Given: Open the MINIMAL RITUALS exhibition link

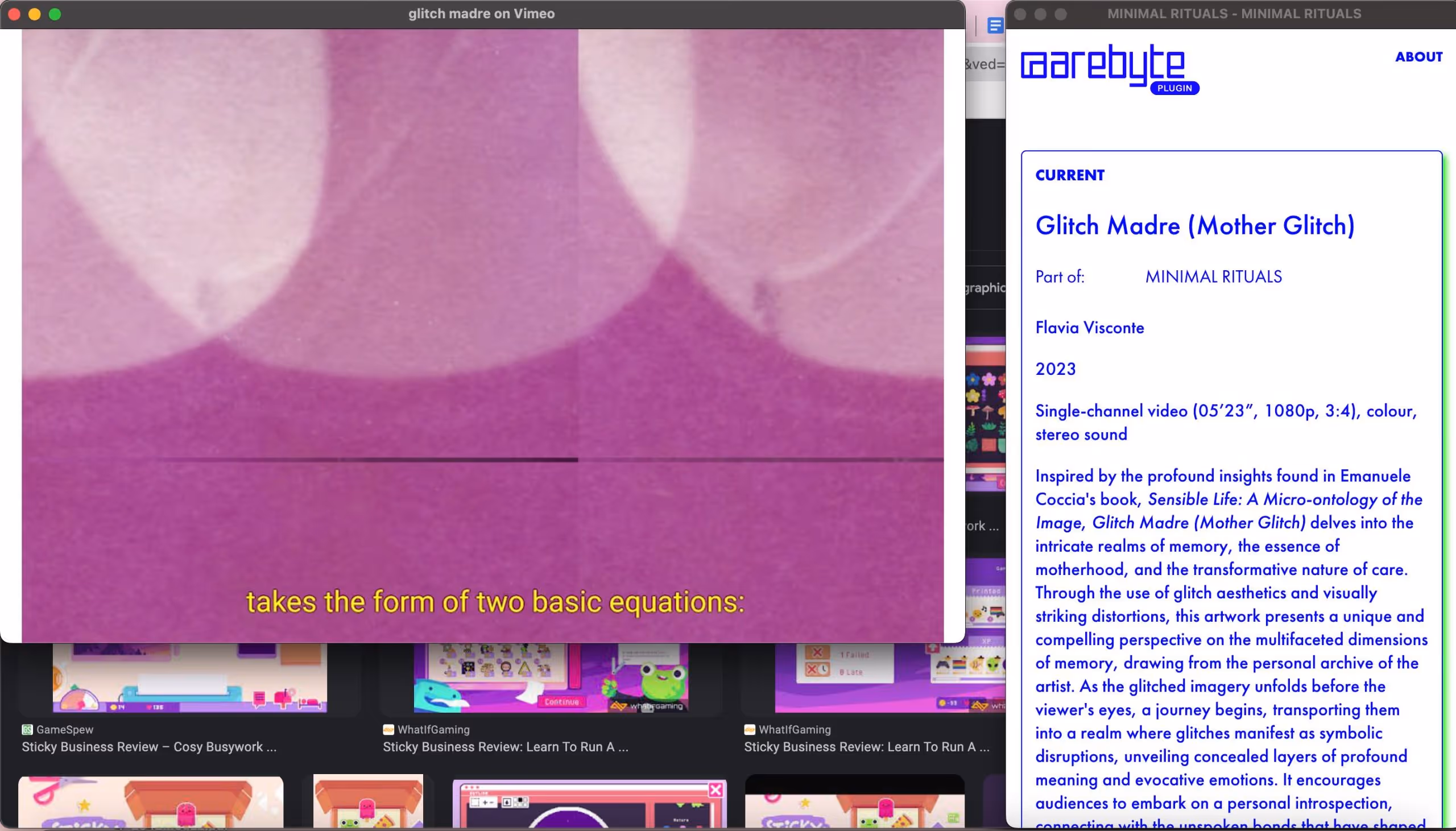Looking at the screenshot, I should 1213,277.
